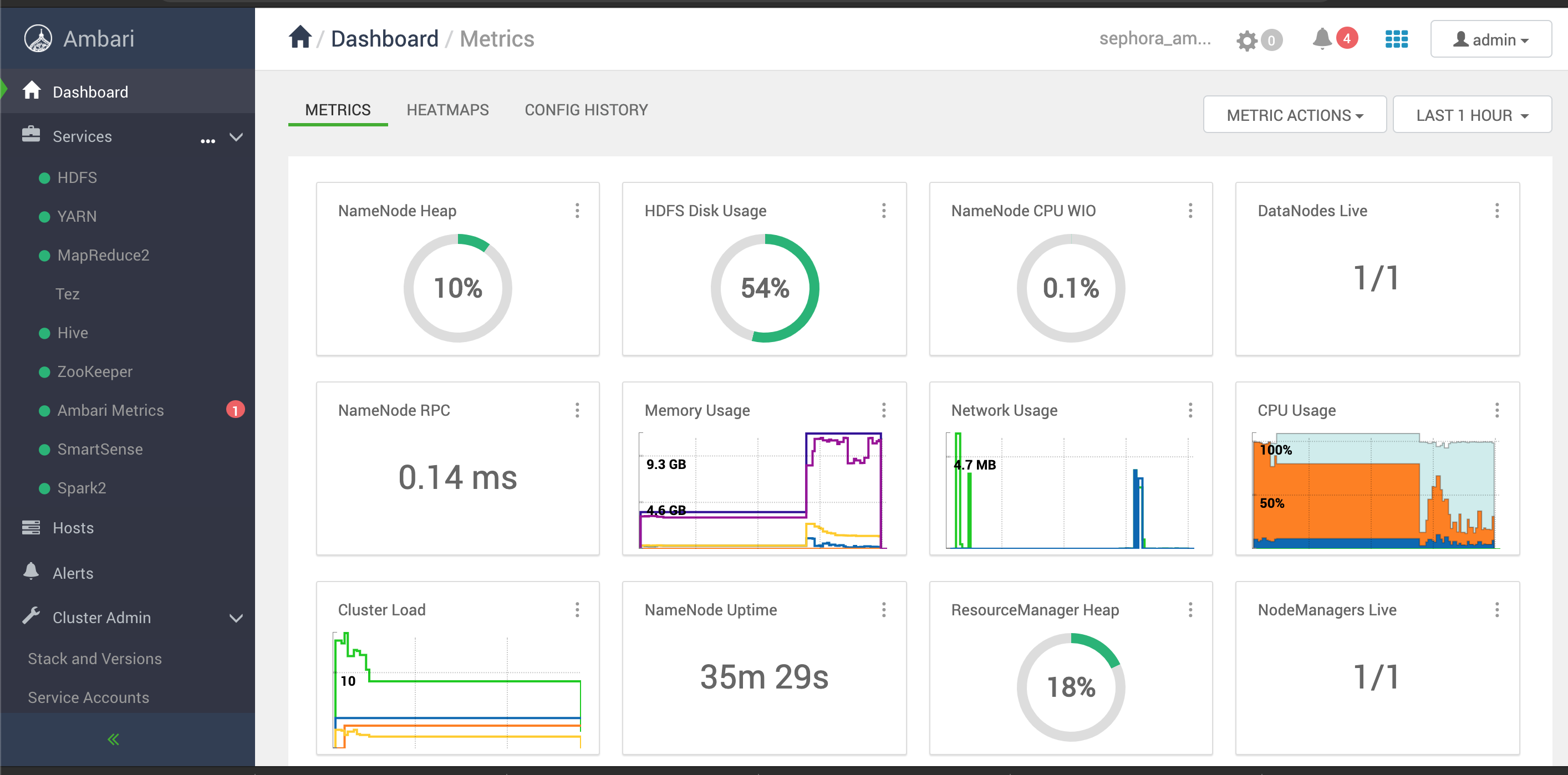Click the NameNode Uptime 35m 29s value
This screenshot has height=775, width=1568.
(764, 676)
